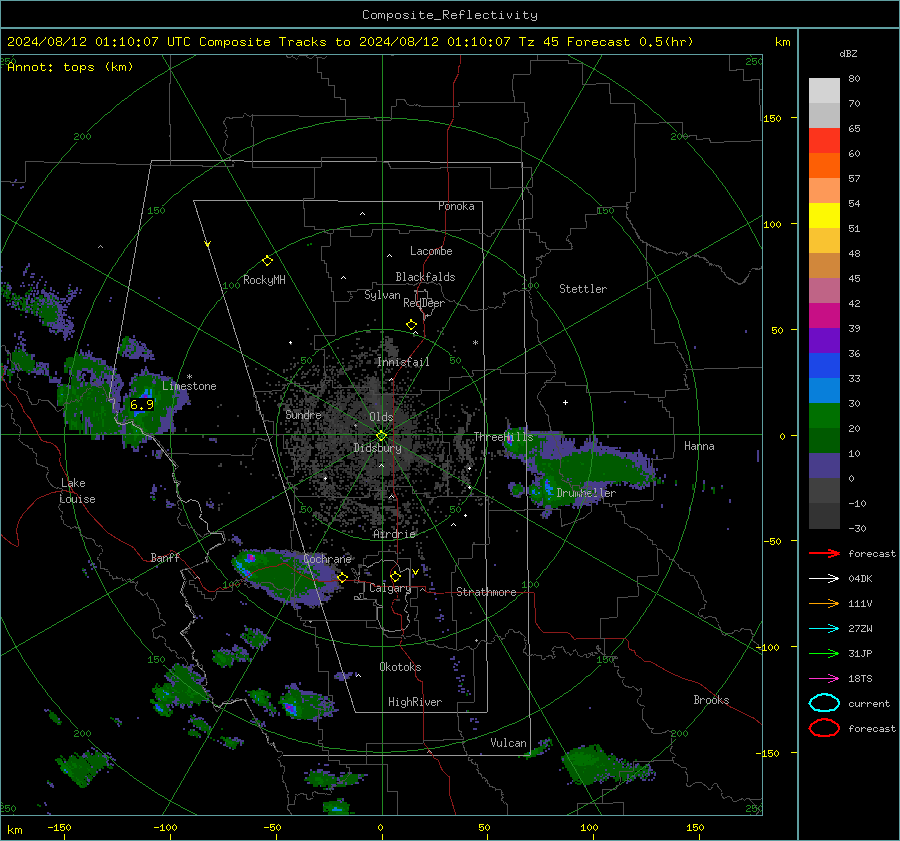Viewport: 900px width, 841px height.
Task: Click the HighRiver label
Action: 415,702
